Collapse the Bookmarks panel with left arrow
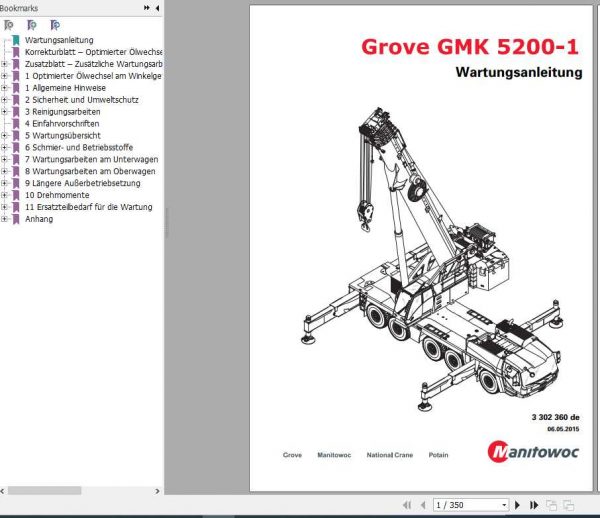 coord(157,8)
